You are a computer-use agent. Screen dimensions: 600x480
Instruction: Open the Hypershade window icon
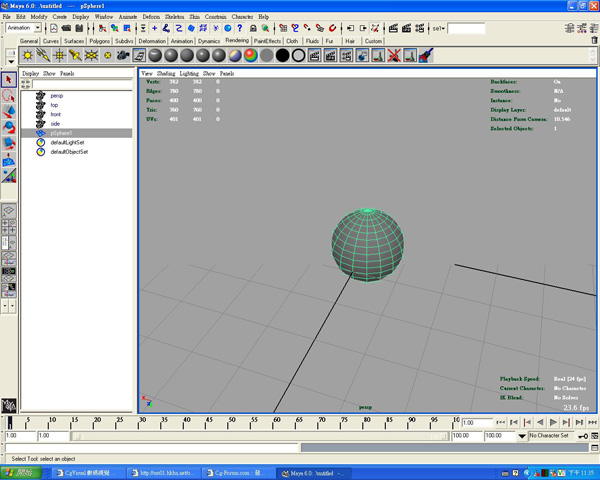click(139, 56)
